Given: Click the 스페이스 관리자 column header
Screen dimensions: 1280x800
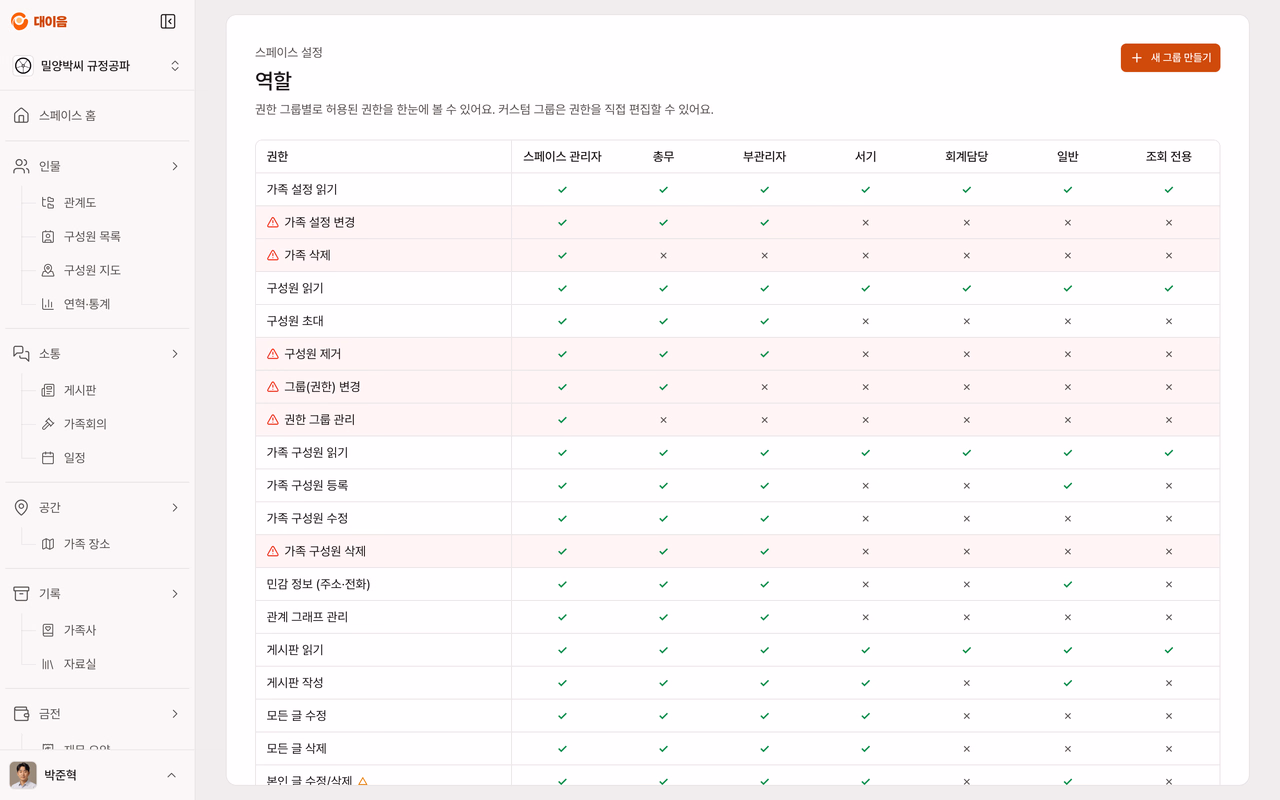Looking at the screenshot, I should tap(562, 156).
